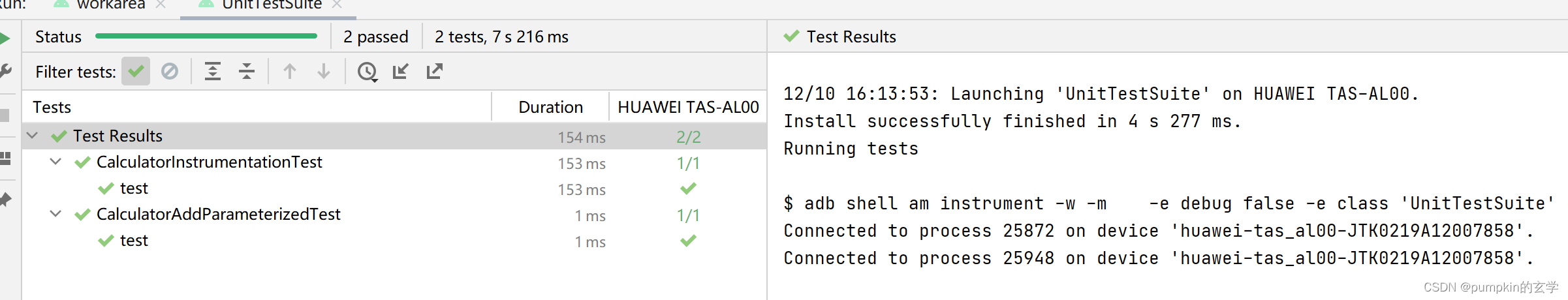The image size is (1568, 300).
Task: Collapse the CalculatorAddParameterizedTest node
Action: tap(56, 214)
